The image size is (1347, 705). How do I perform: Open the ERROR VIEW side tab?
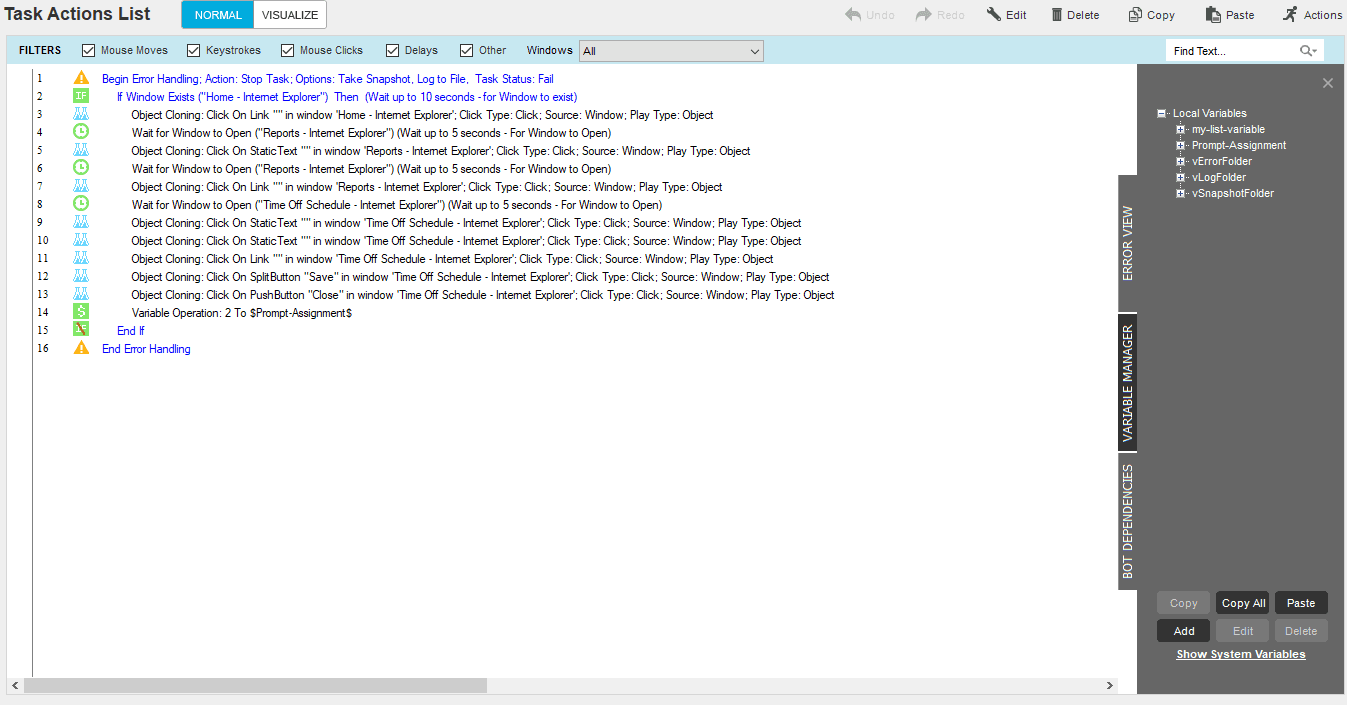coord(1127,243)
